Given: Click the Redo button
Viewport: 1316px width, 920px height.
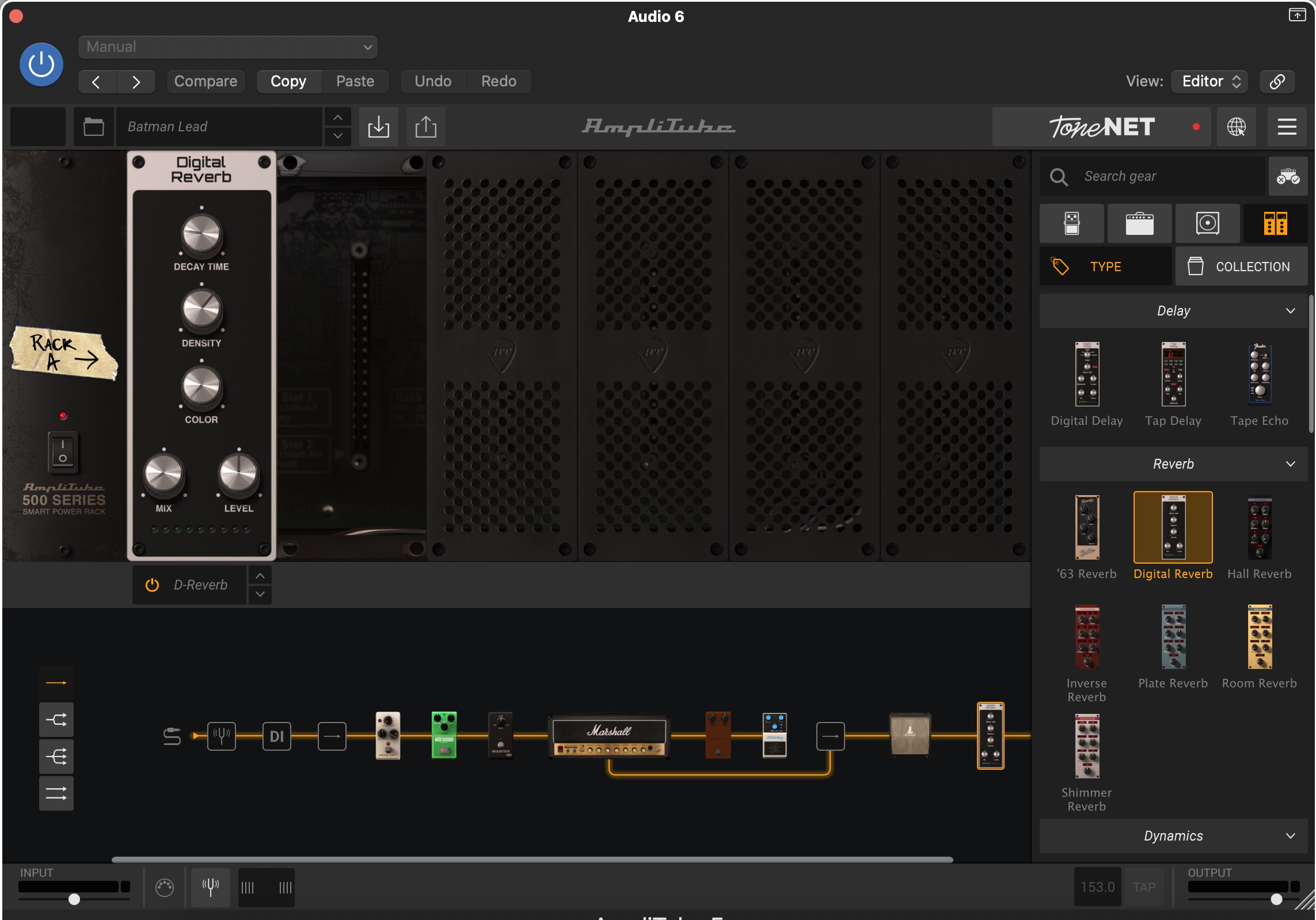Looking at the screenshot, I should (x=499, y=81).
